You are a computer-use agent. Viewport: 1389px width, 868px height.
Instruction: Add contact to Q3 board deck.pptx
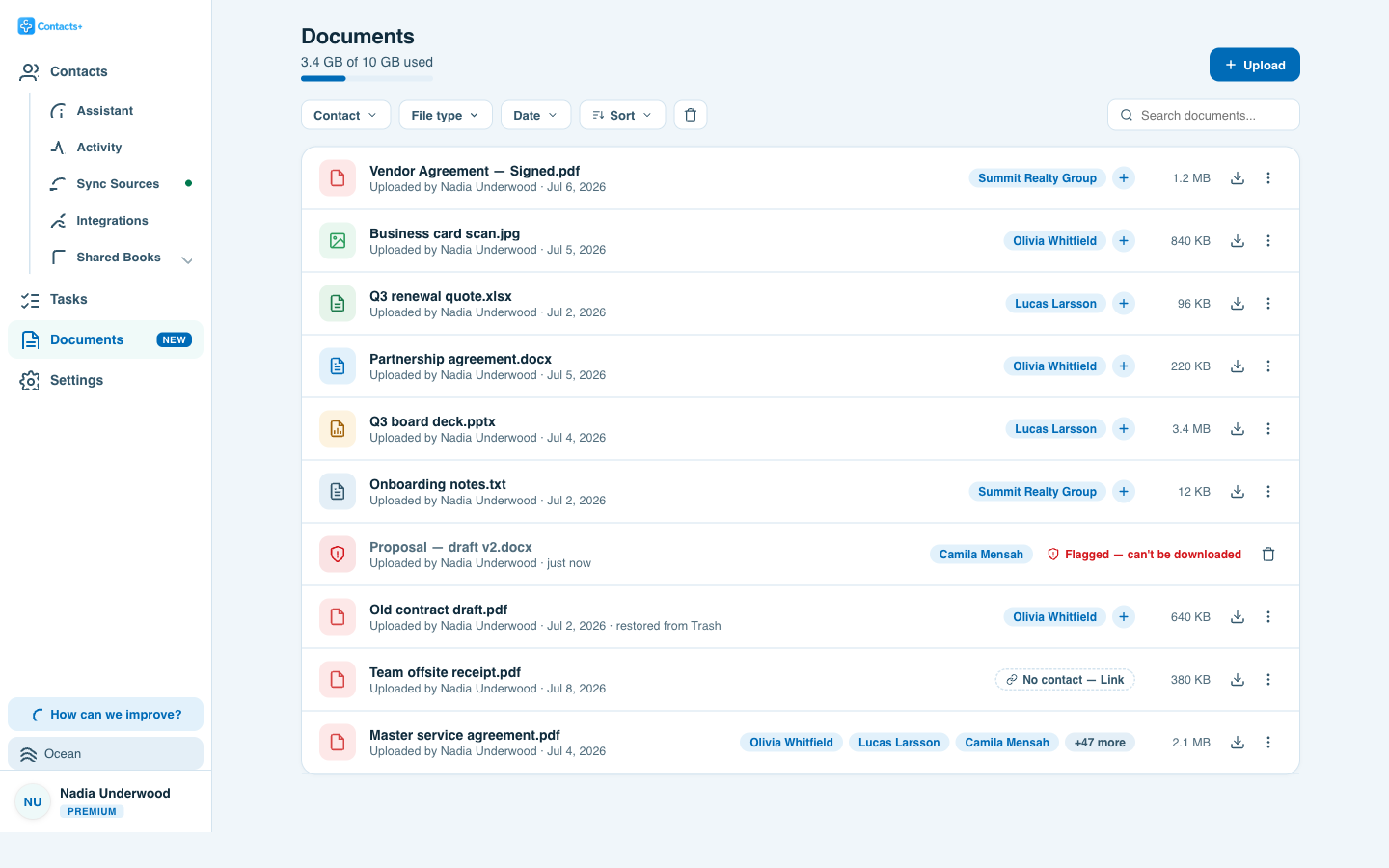[x=1124, y=429]
